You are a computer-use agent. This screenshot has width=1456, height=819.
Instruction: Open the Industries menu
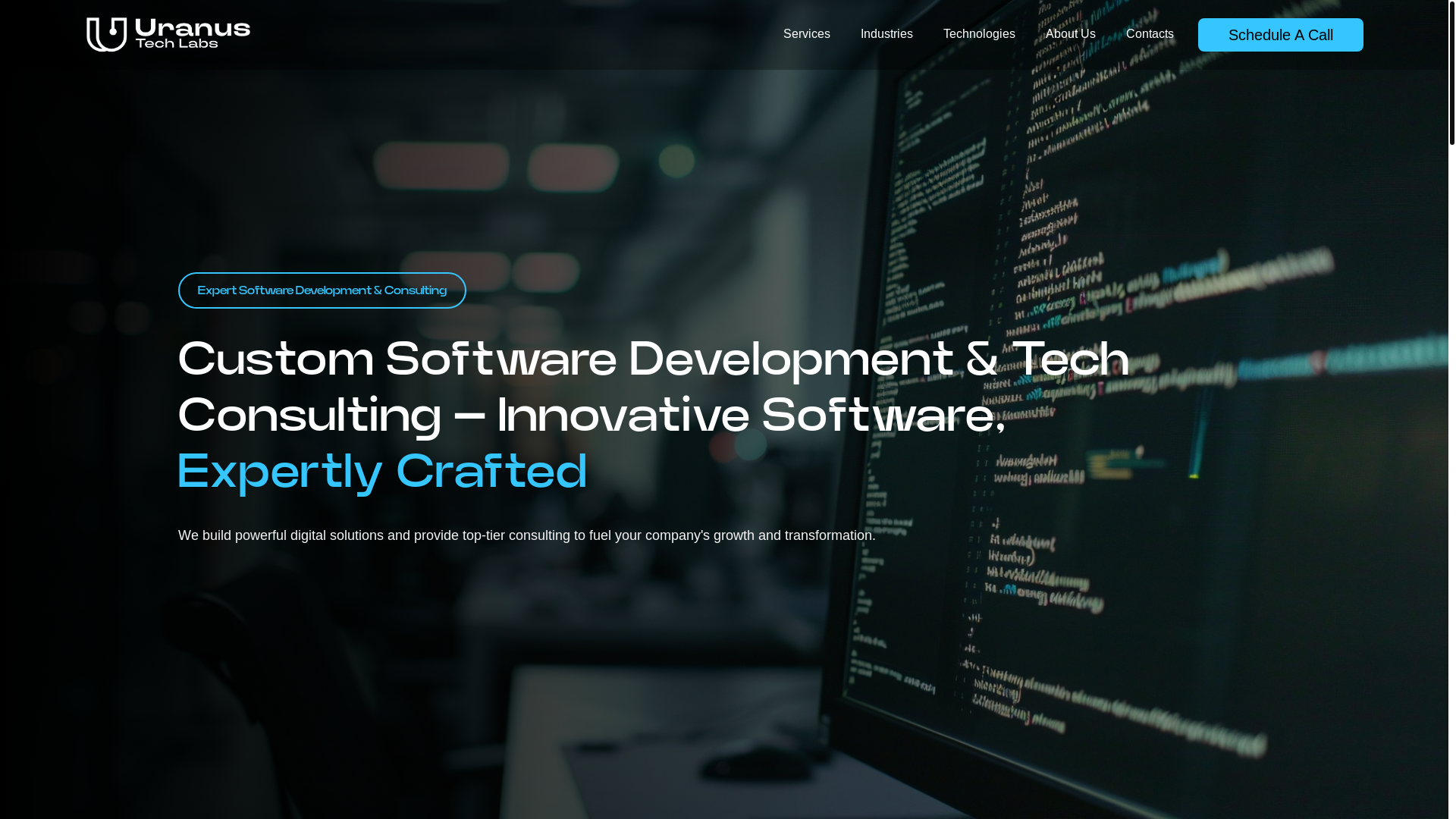point(886,34)
